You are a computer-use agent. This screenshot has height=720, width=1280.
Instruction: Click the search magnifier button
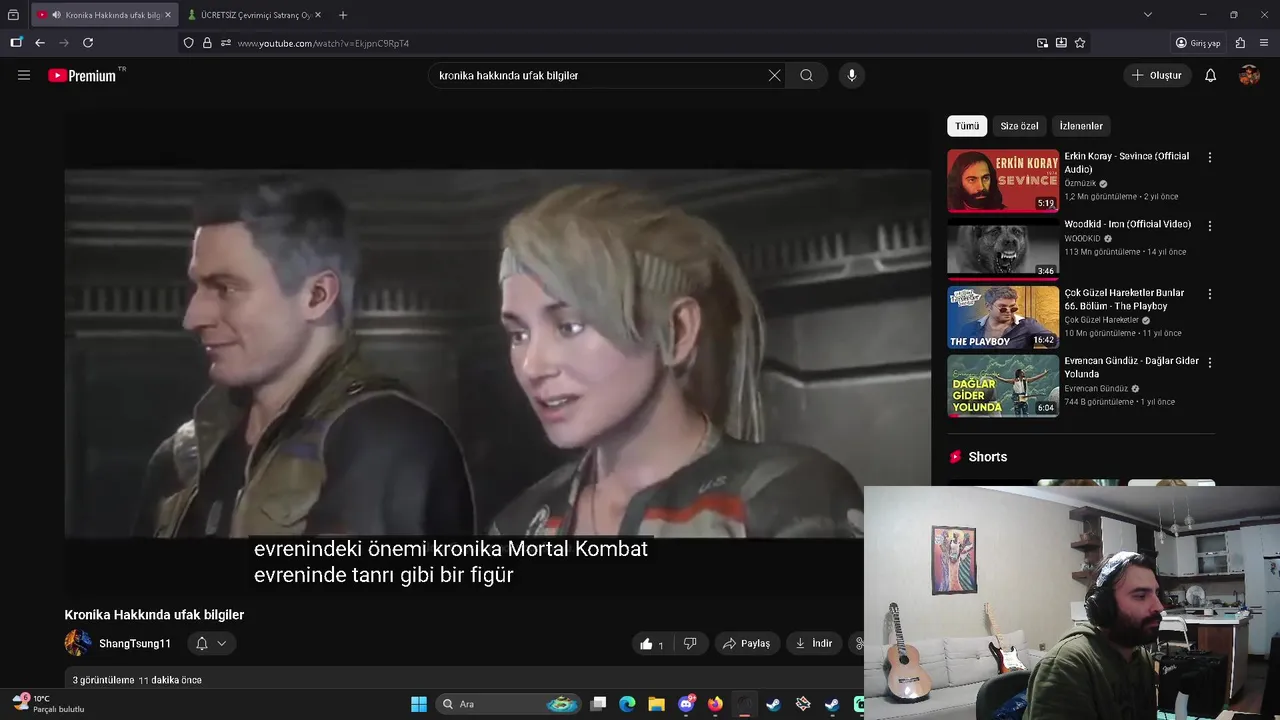[806, 75]
